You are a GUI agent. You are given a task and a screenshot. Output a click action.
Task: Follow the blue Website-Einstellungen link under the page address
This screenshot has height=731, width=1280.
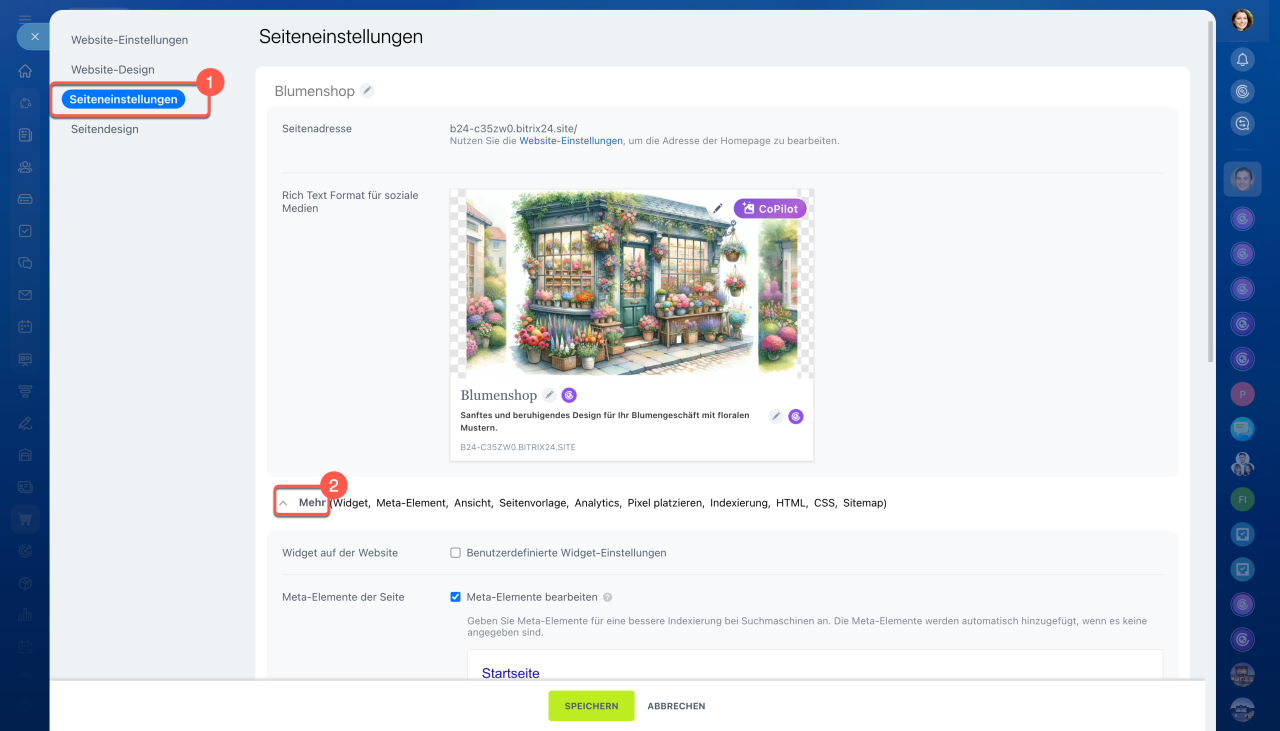click(571, 142)
